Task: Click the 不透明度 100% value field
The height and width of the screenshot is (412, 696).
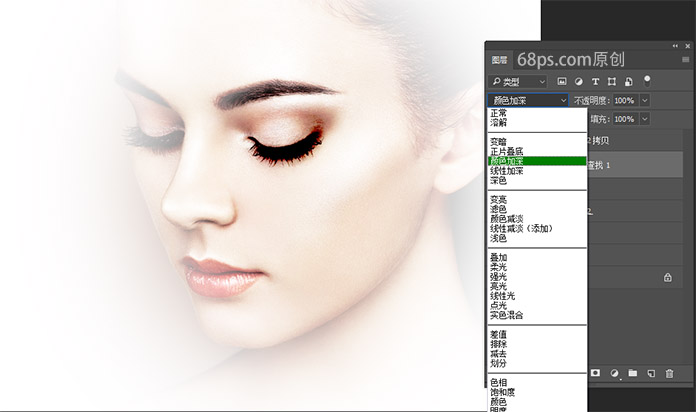Action: pos(626,101)
